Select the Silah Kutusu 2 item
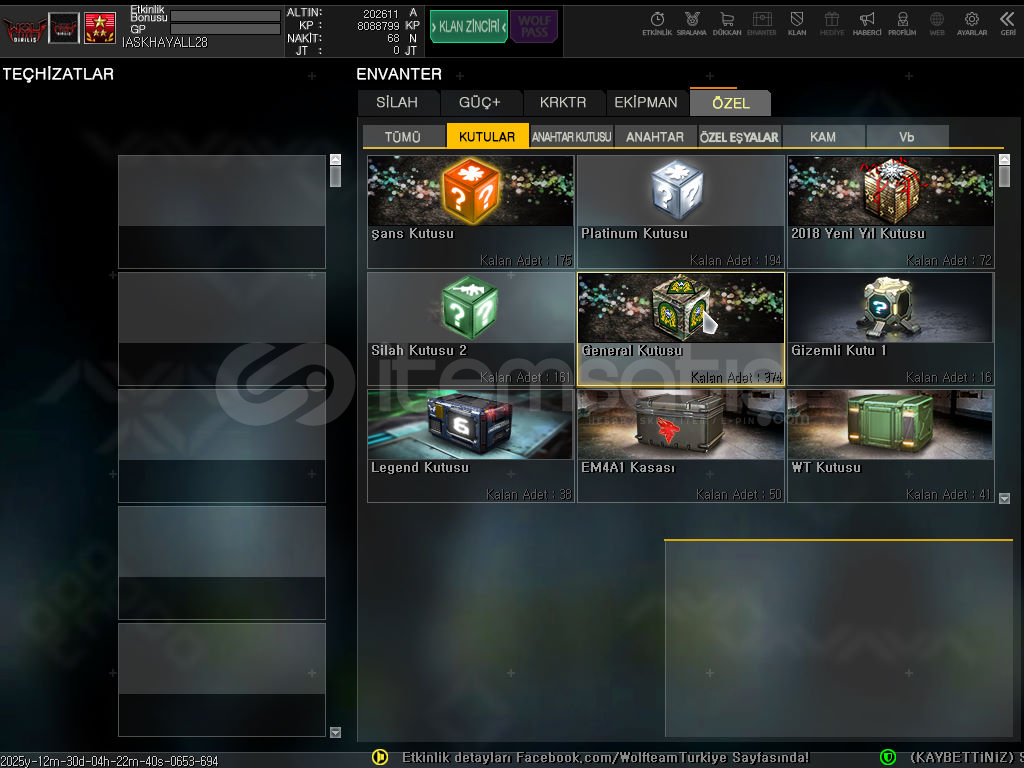The width and height of the screenshot is (1024, 768). click(x=470, y=328)
